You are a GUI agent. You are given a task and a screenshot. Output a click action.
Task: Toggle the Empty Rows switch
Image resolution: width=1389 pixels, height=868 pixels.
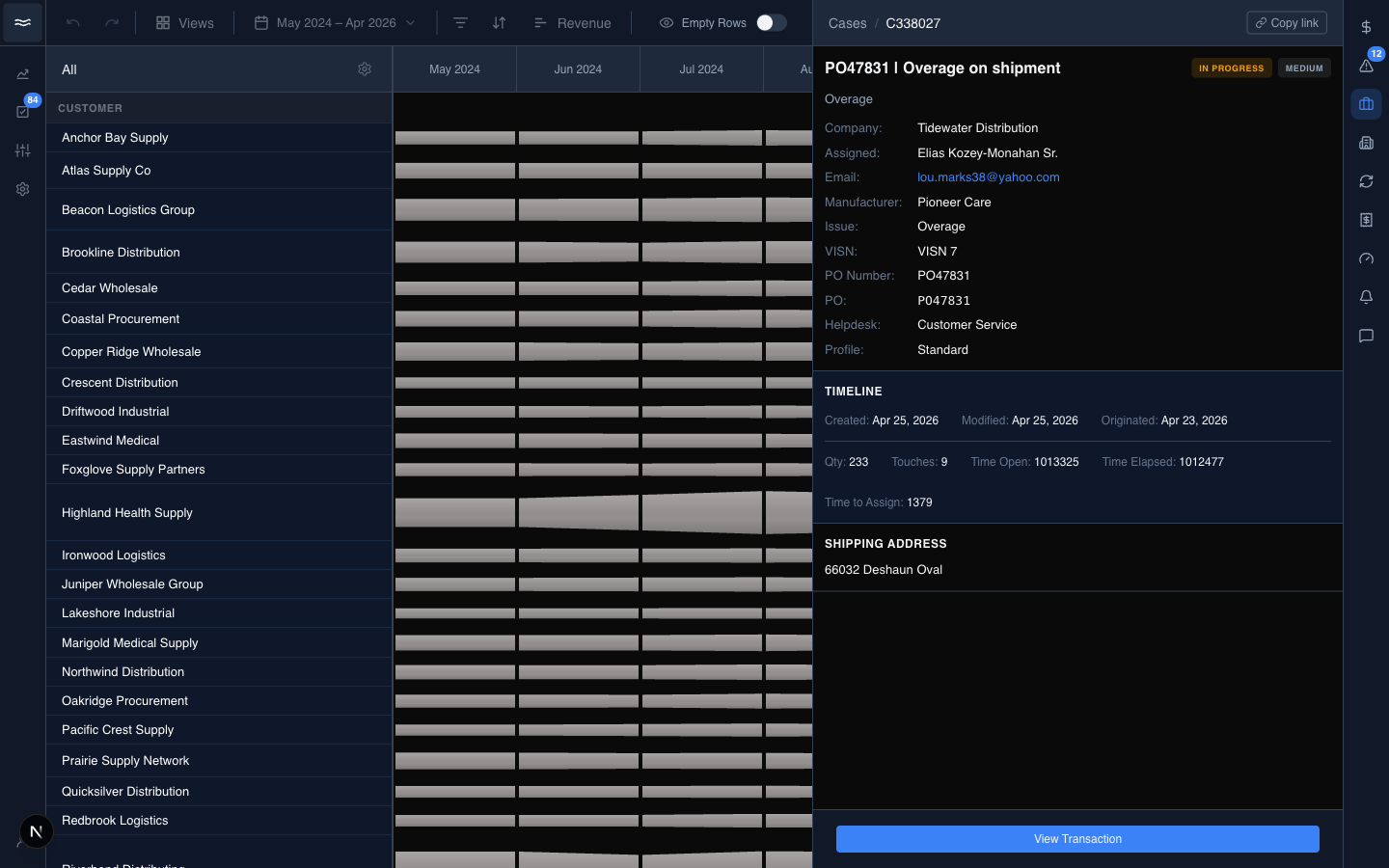(771, 23)
